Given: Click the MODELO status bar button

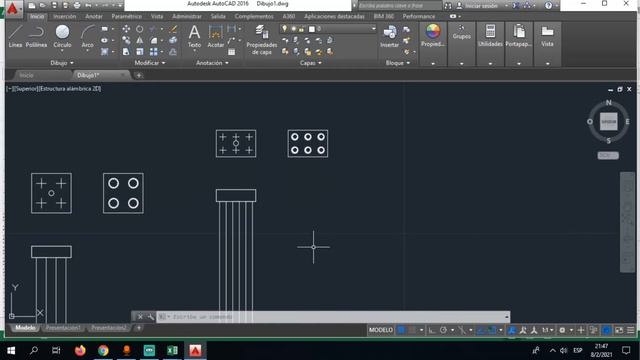Looking at the screenshot, I should [x=381, y=330].
